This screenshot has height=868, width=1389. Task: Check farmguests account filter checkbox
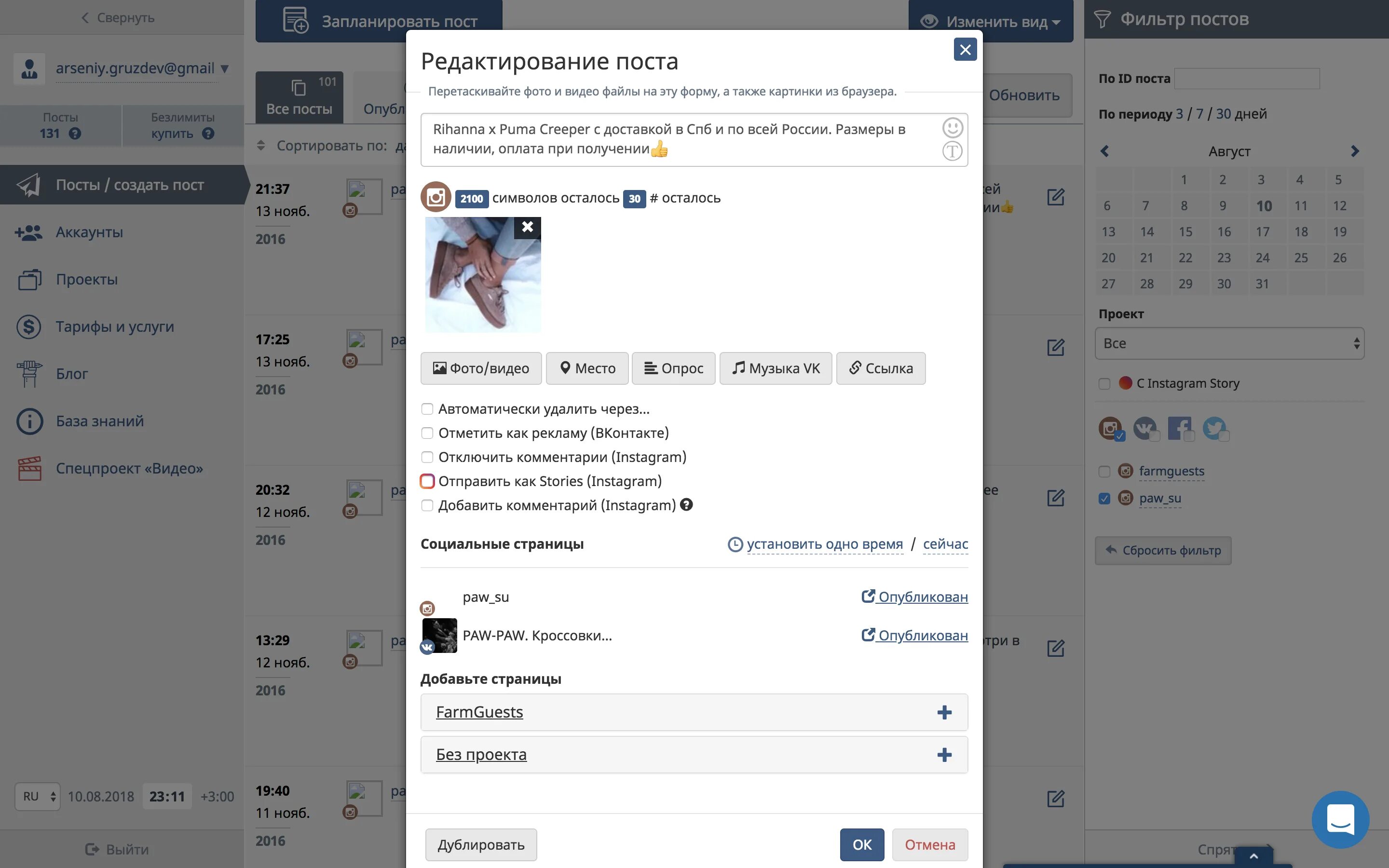coord(1104,471)
